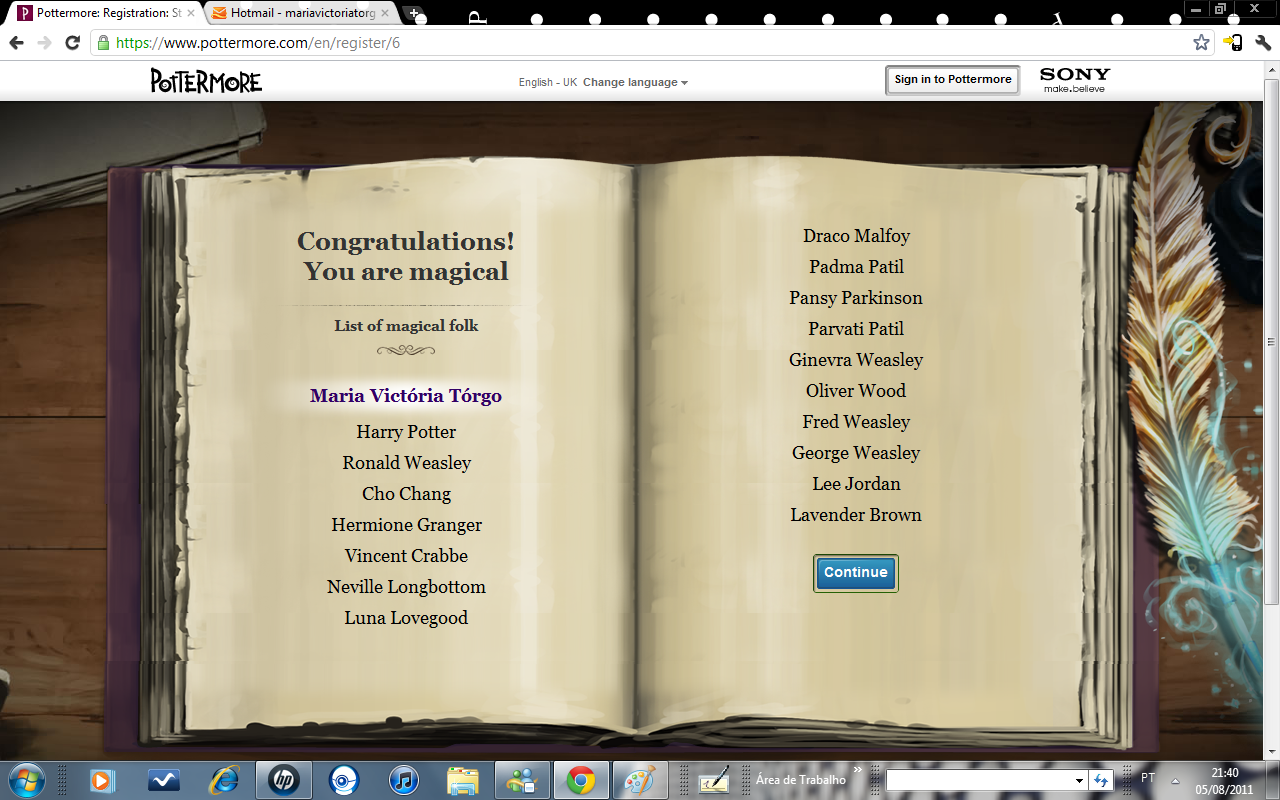Click the name Maria Victória Tórgo

coord(406,396)
